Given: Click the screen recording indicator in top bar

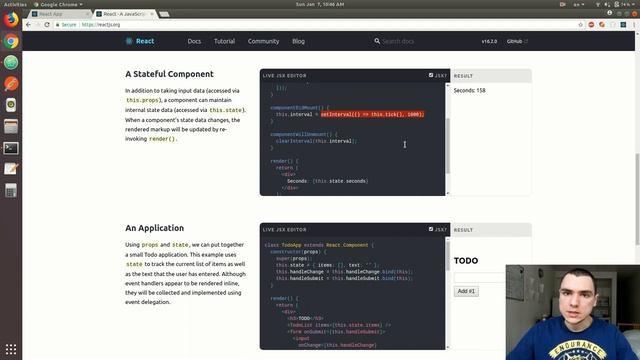Looking at the screenshot, I should (x=563, y=4).
